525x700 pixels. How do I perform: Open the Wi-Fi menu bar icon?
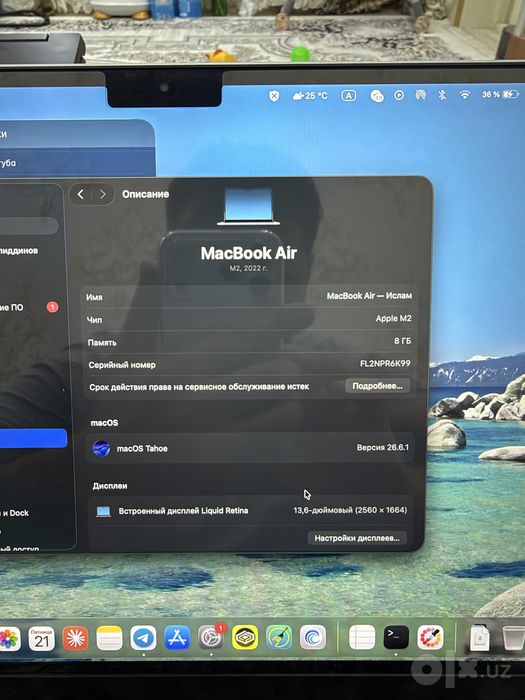click(465, 95)
